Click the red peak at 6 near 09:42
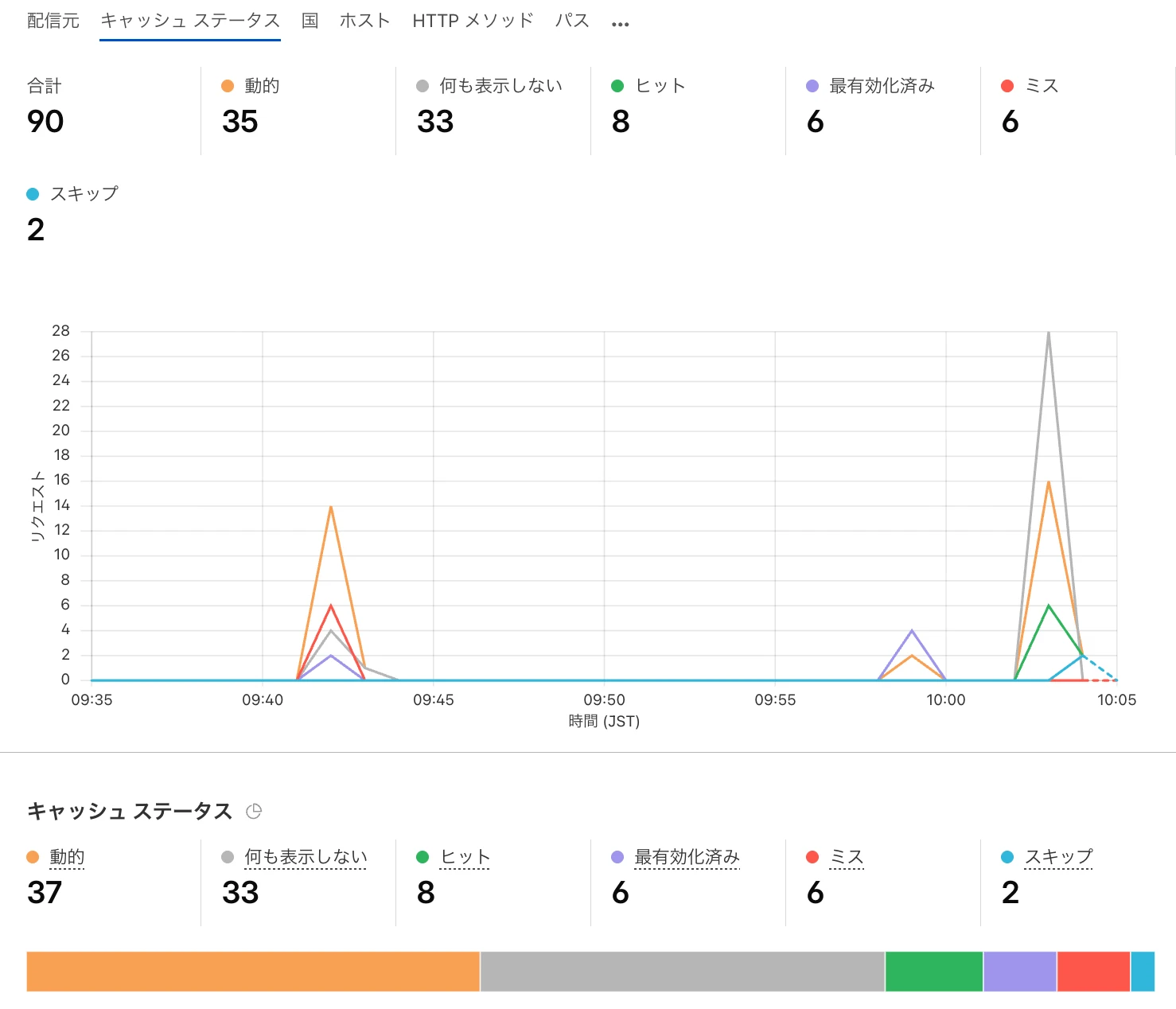The height and width of the screenshot is (1009, 1176). tap(331, 606)
